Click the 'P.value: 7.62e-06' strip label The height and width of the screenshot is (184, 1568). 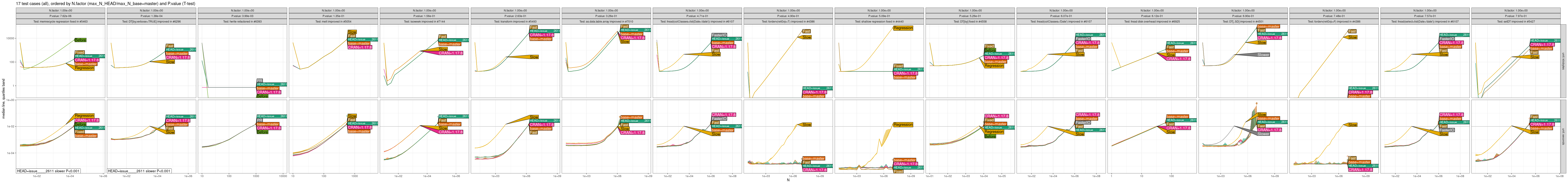tap(60, 16)
